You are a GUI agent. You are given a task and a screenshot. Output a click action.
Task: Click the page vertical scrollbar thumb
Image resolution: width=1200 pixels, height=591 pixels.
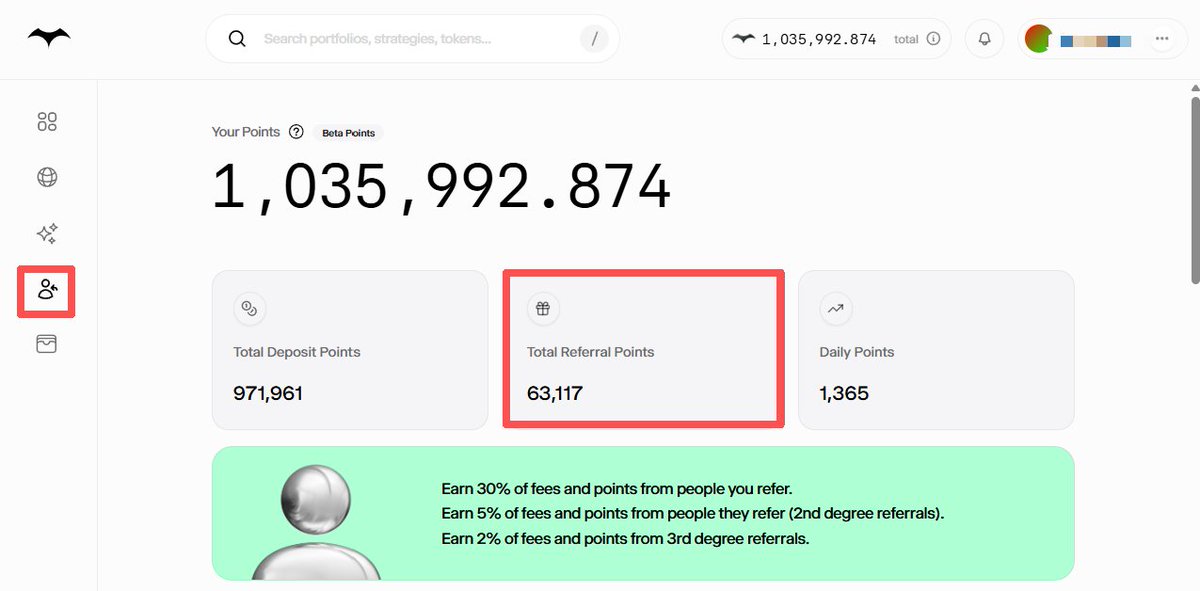(x=1193, y=188)
